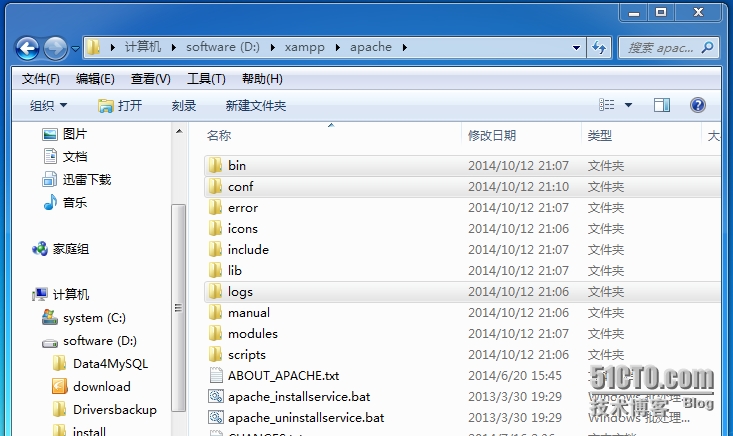Click the 刻录 toolbar button
This screenshot has height=436, width=733.
(184, 106)
